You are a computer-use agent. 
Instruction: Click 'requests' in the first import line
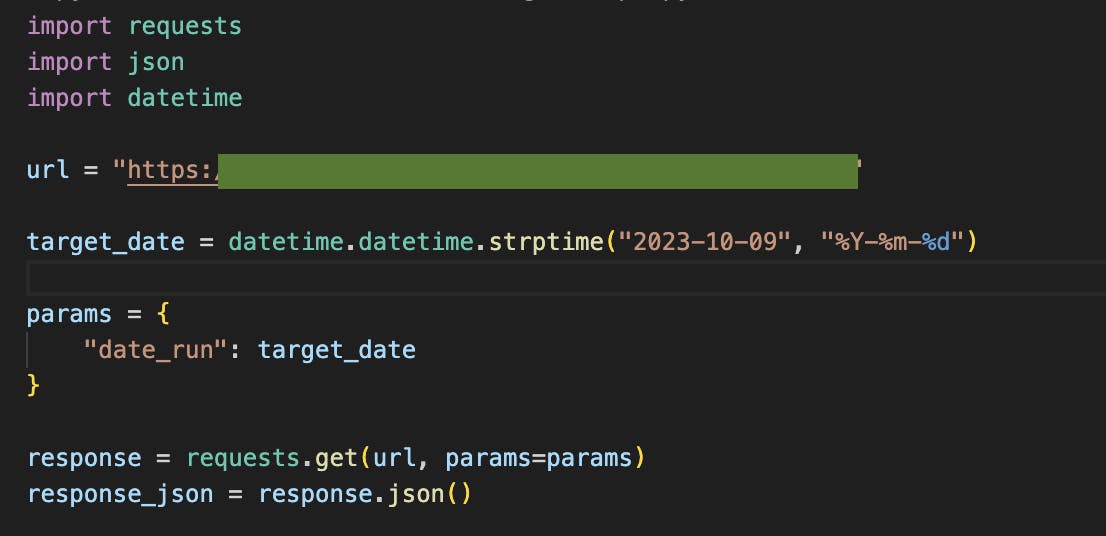[x=185, y=25]
